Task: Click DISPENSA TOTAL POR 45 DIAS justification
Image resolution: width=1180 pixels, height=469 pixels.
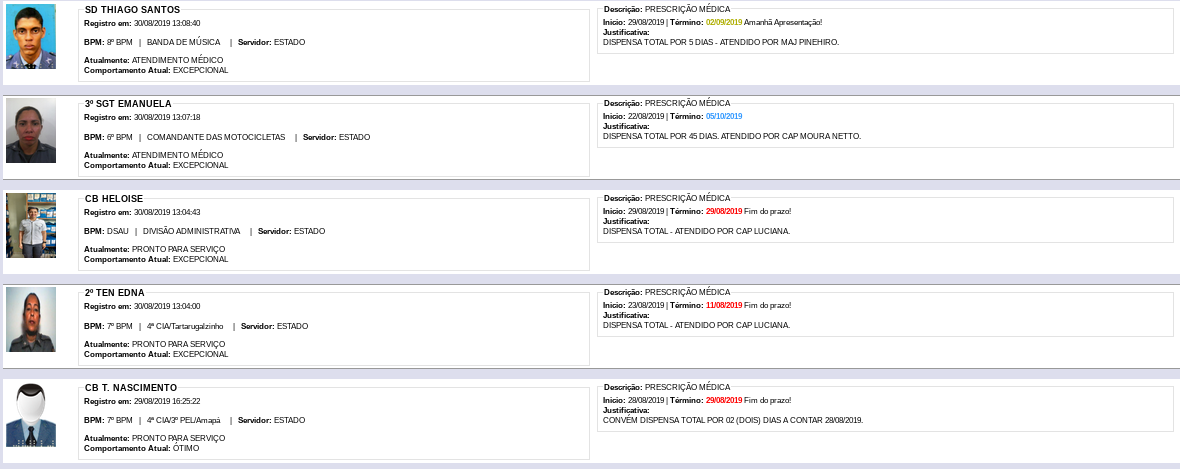Action: pyautogui.click(x=732, y=136)
